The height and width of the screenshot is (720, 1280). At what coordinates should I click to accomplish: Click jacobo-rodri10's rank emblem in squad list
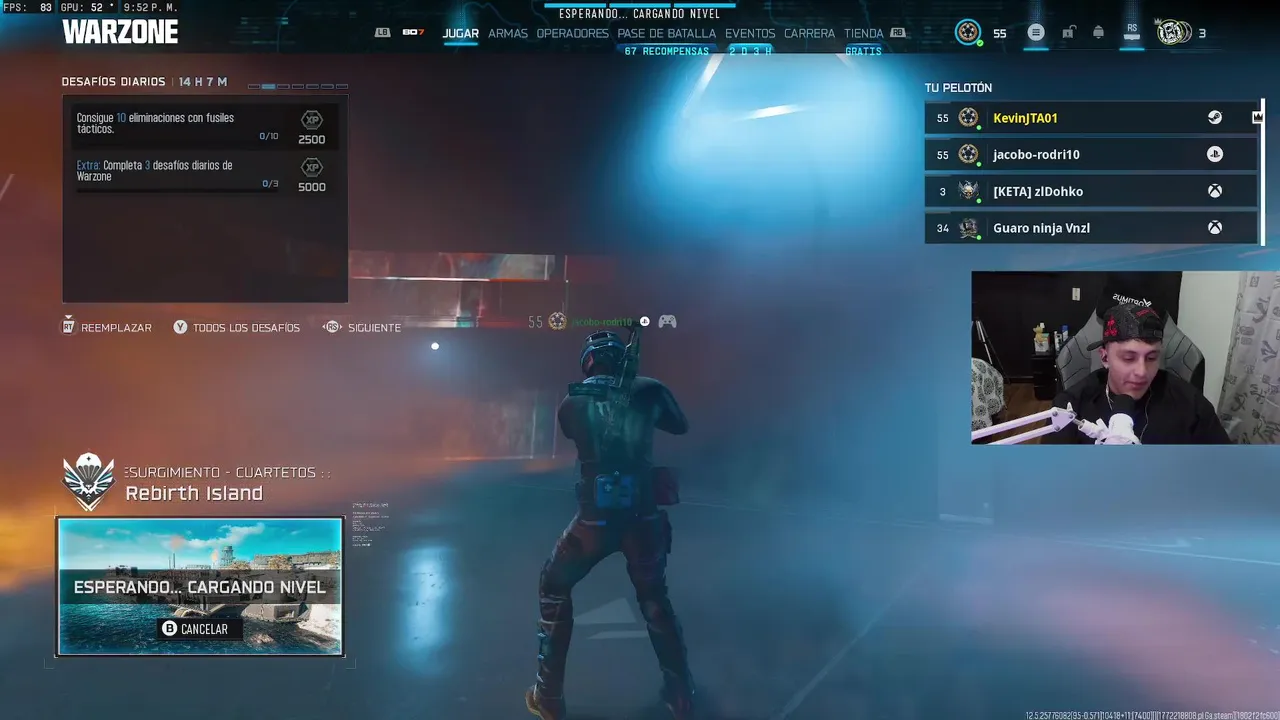click(x=968, y=154)
